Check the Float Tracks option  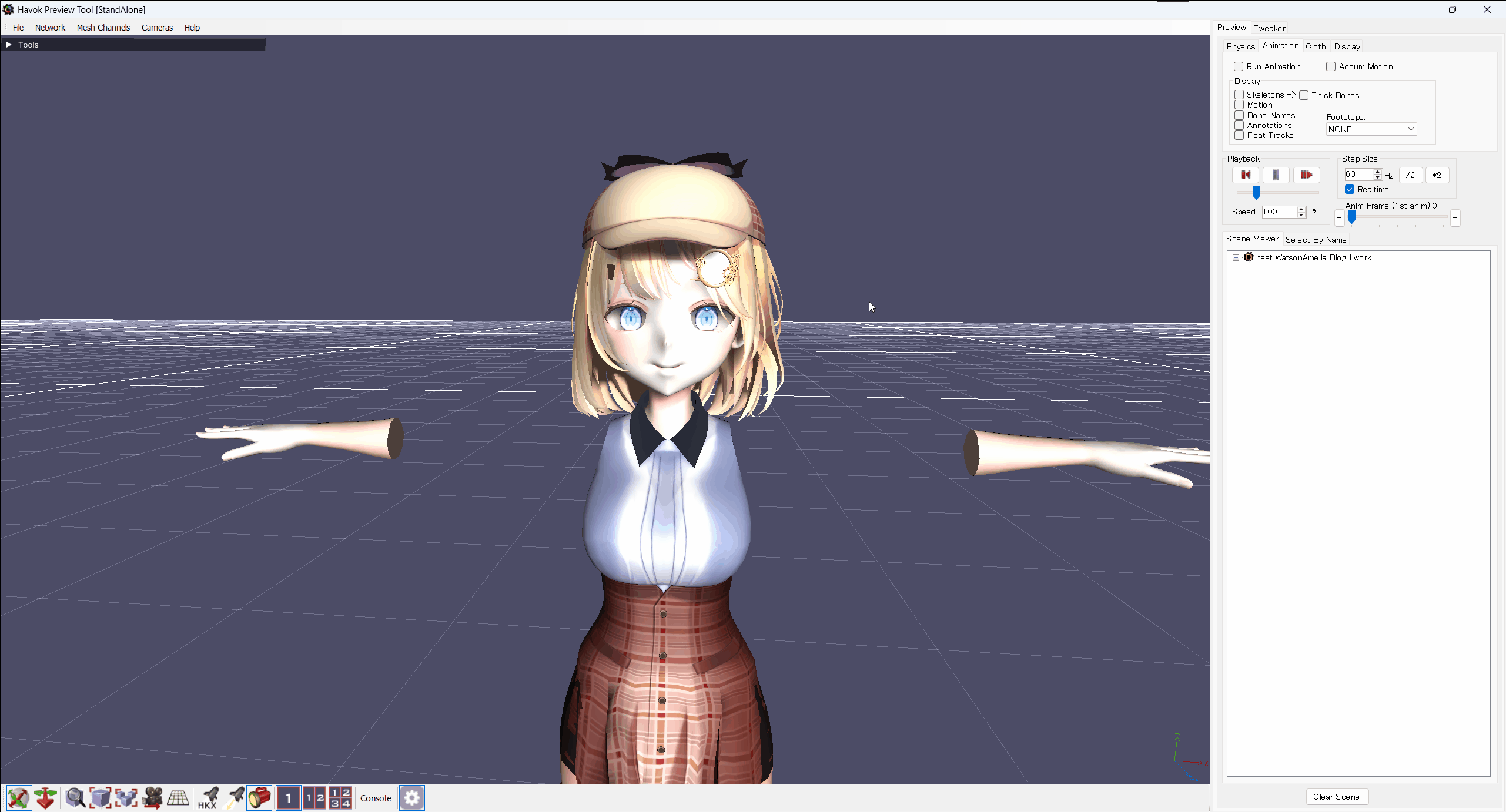pos(1239,135)
